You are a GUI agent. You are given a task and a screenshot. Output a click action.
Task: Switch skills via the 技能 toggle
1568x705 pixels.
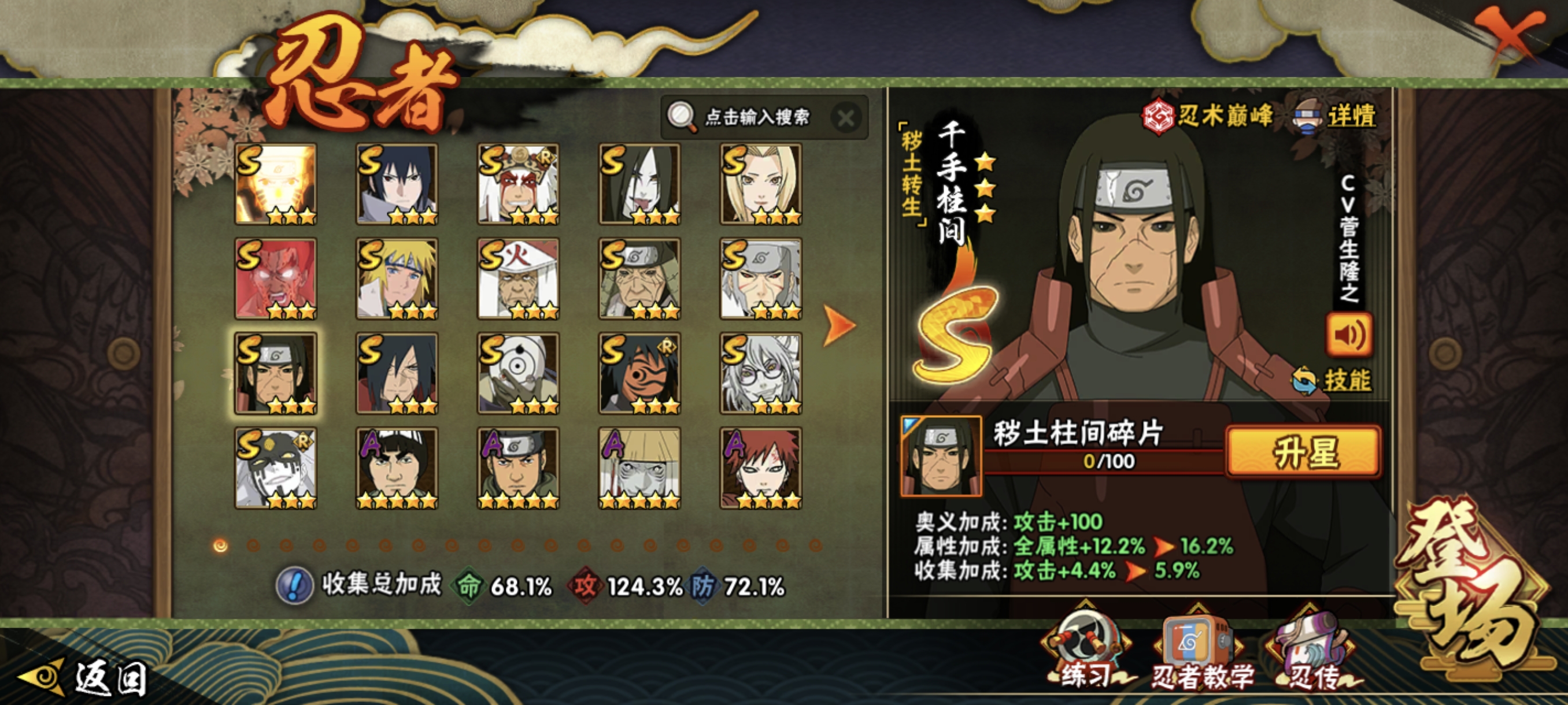coord(1333,380)
